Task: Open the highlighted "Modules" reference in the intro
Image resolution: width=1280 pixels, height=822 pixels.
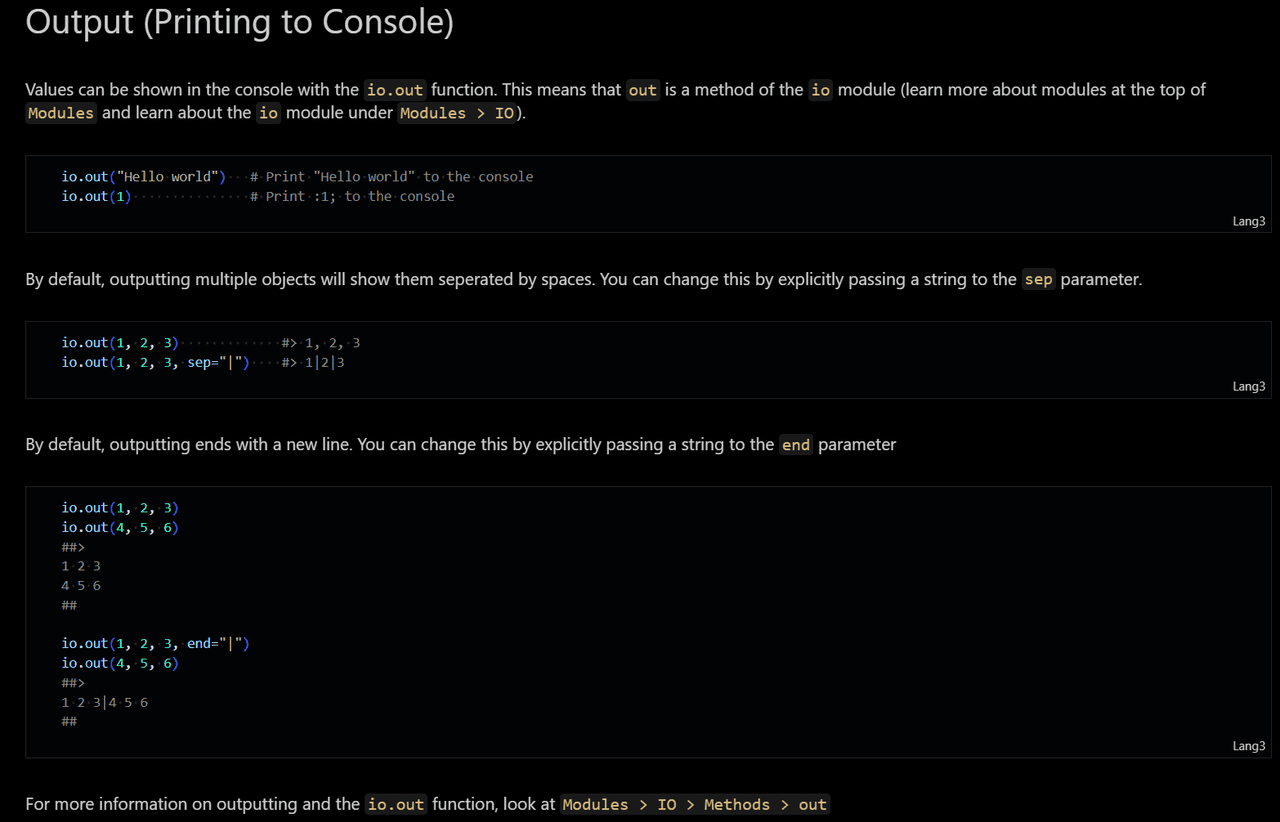Action: (x=61, y=113)
